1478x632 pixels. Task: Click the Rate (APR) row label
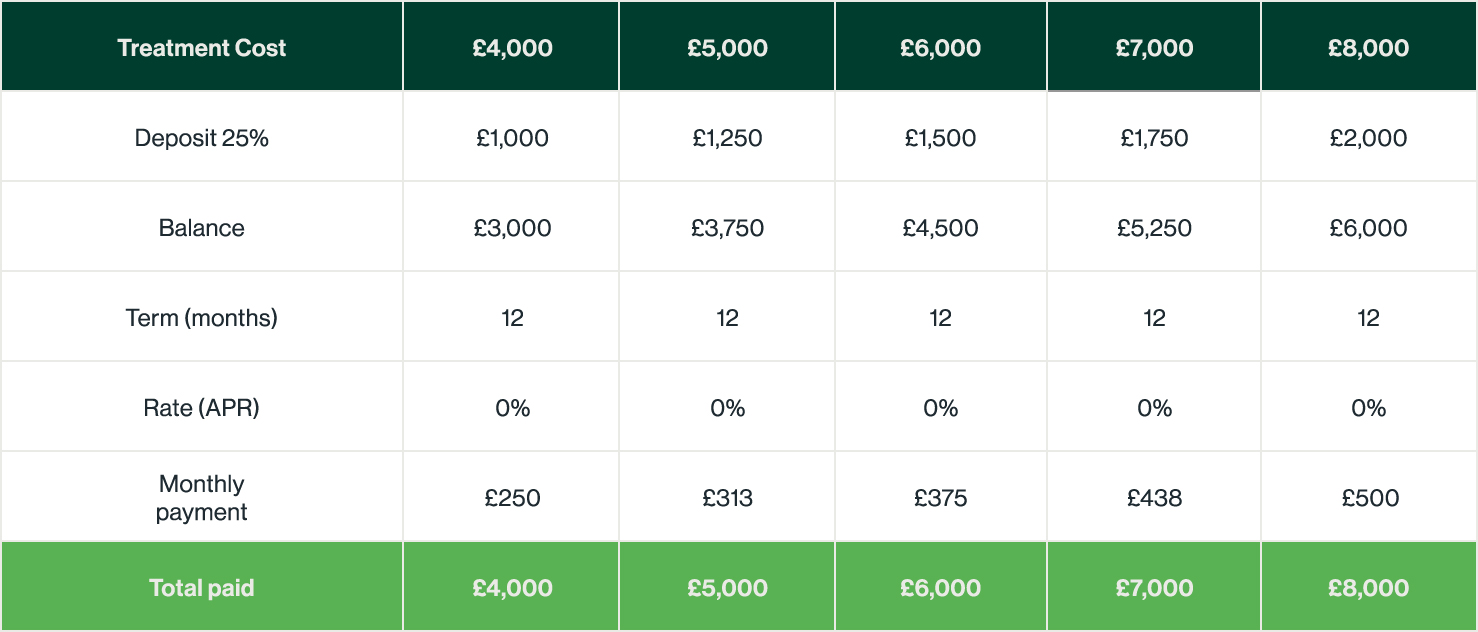201,407
